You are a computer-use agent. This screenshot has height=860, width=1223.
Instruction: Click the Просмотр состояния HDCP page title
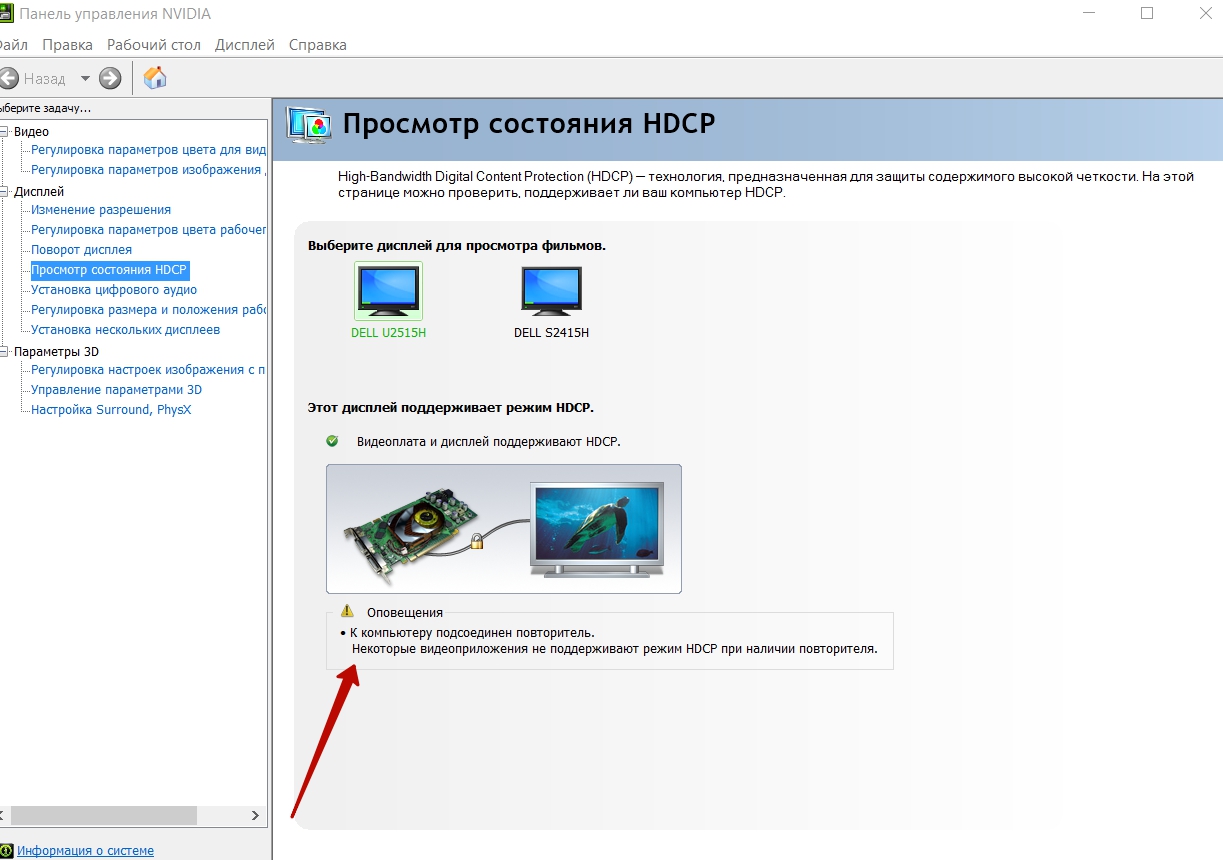click(529, 124)
